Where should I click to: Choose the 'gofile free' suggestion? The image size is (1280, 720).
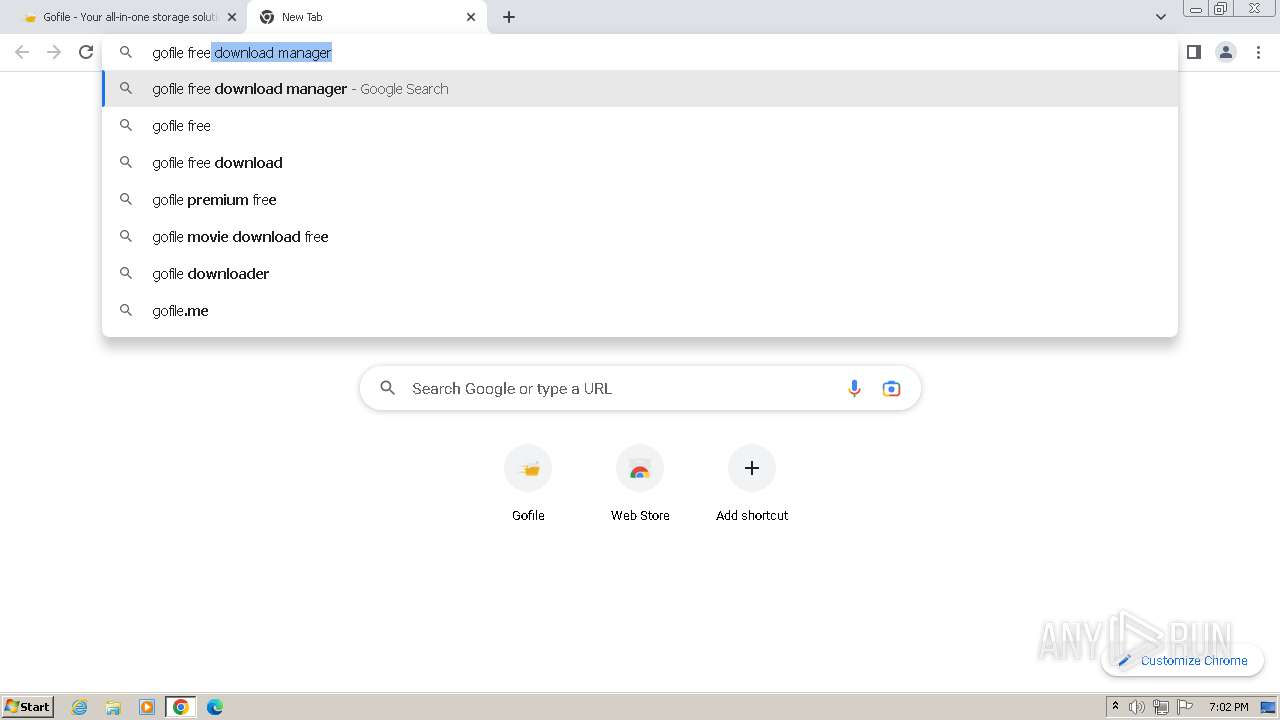tap(640, 126)
